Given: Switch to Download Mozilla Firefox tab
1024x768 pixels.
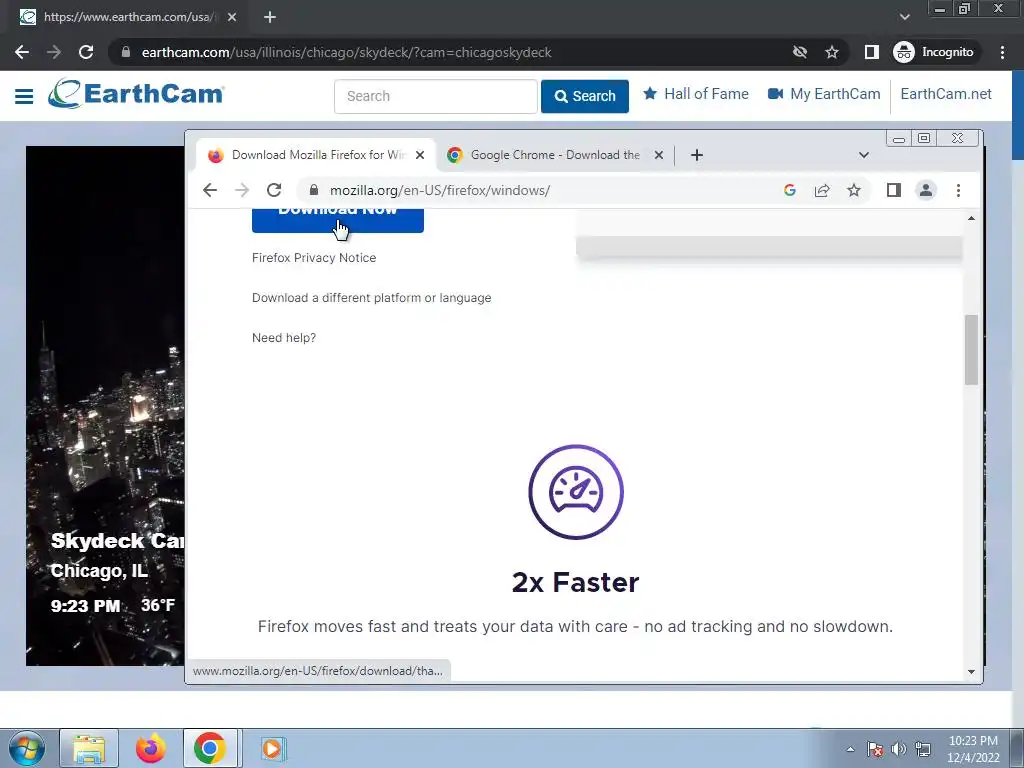Looking at the screenshot, I should click(313, 155).
